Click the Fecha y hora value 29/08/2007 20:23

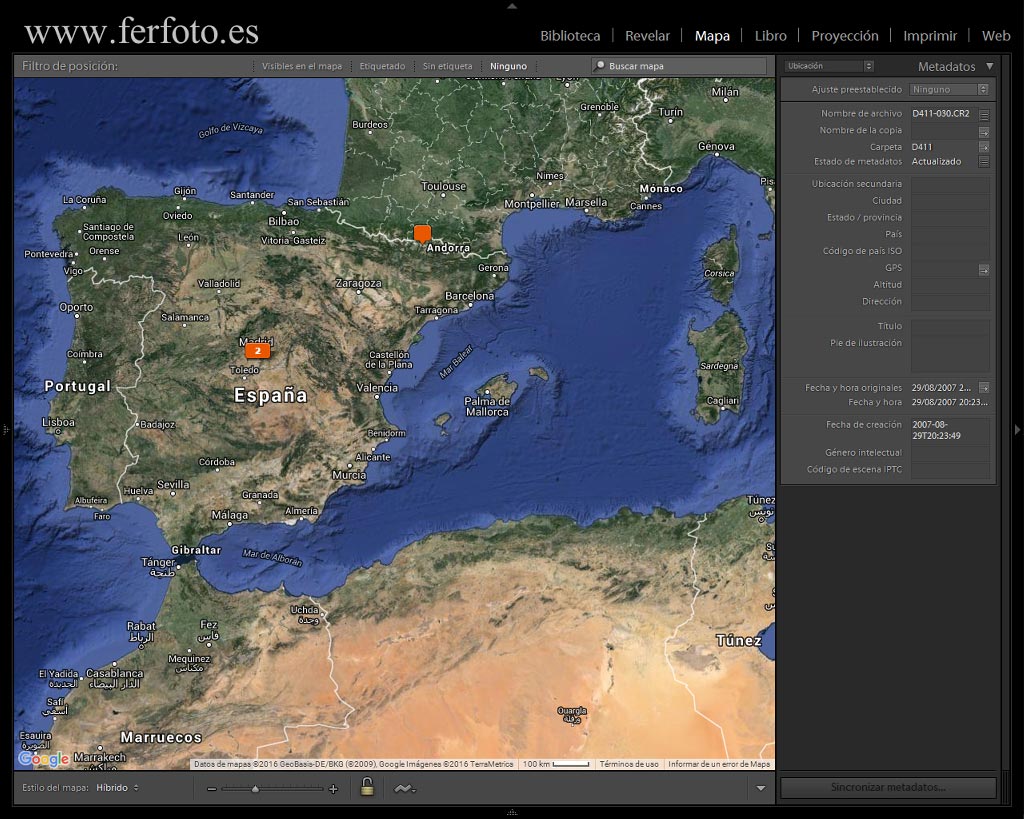(950, 402)
